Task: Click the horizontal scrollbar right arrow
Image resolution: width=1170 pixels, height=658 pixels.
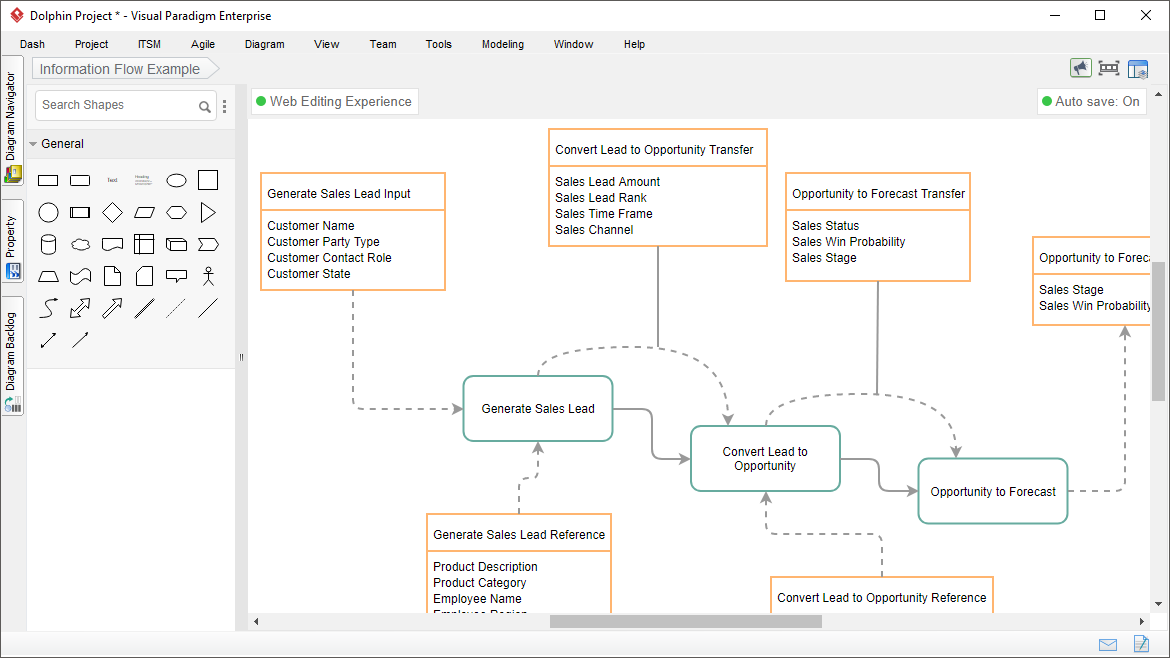Action: click(1142, 621)
